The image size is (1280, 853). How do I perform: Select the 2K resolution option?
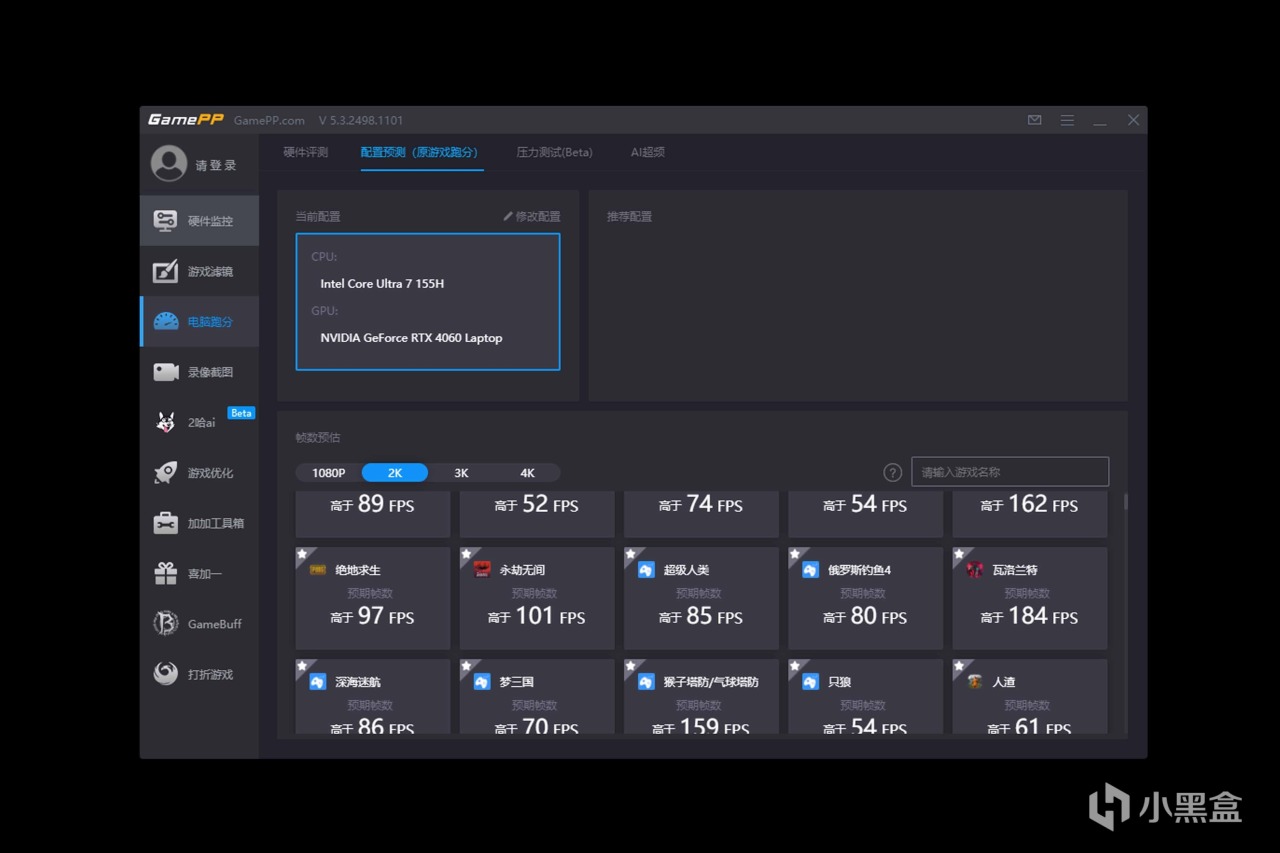coord(395,473)
